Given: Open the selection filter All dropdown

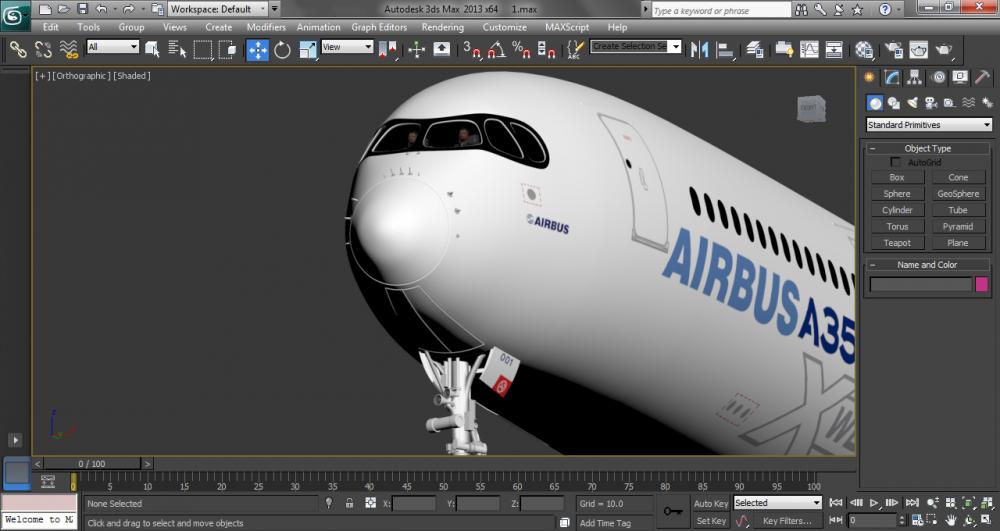Looking at the screenshot, I should pyautogui.click(x=113, y=47).
